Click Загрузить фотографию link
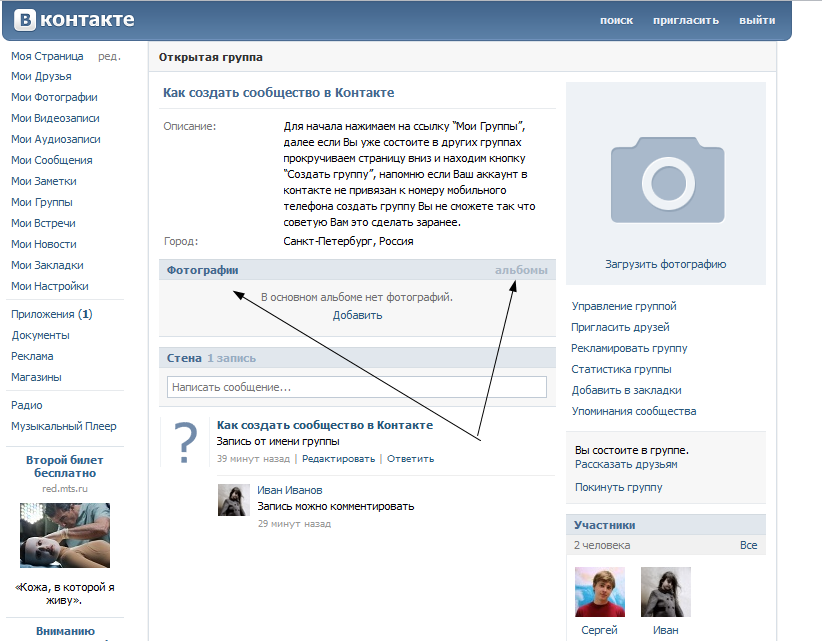This screenshot has width=822, height=641. point(666,264)
